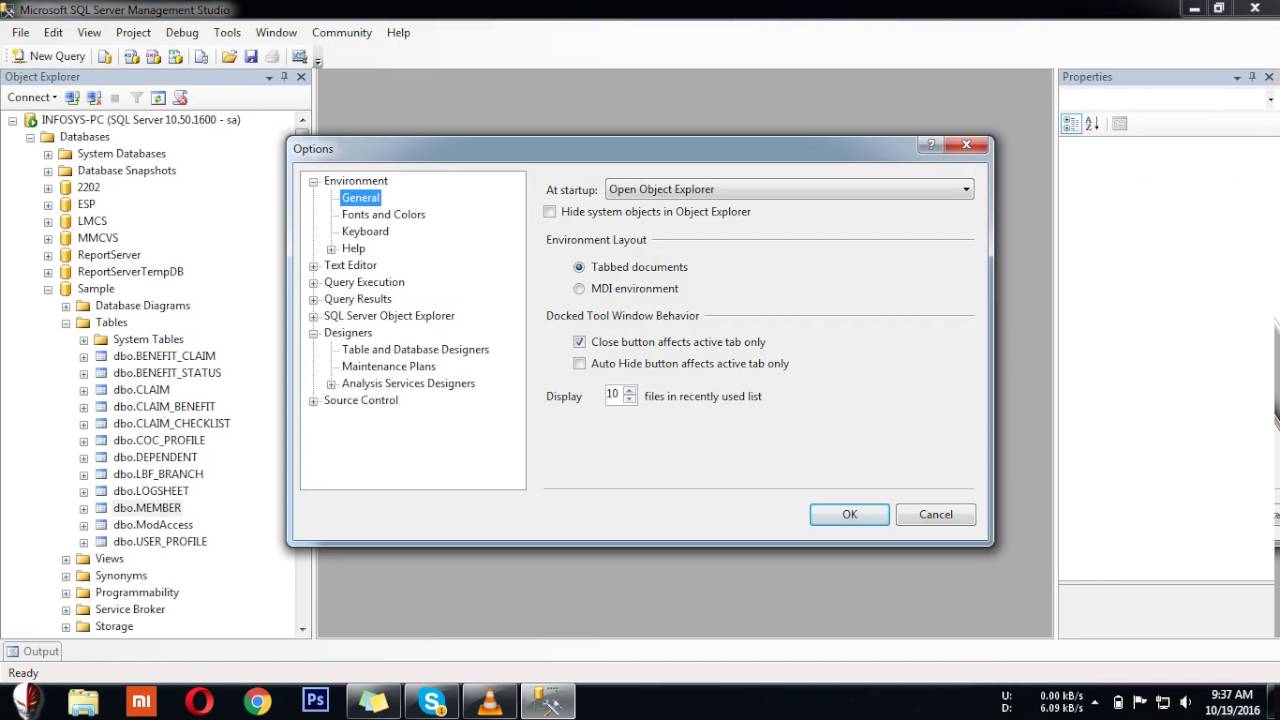1280x720 pixels.
Task: Click the Options dialog help question mark
Action: tap(930, 145)
